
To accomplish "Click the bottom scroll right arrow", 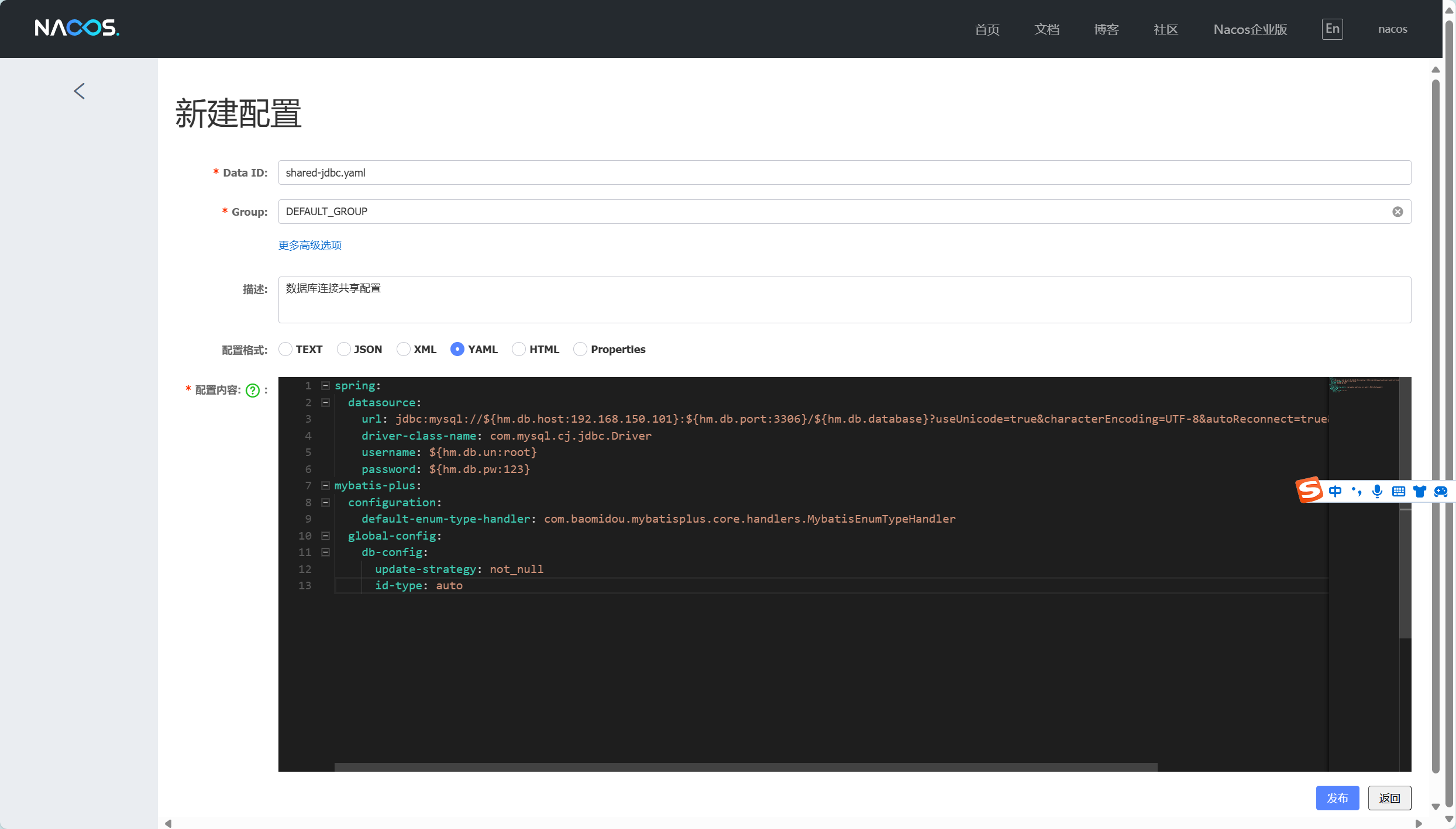I will click(1419, 823).
